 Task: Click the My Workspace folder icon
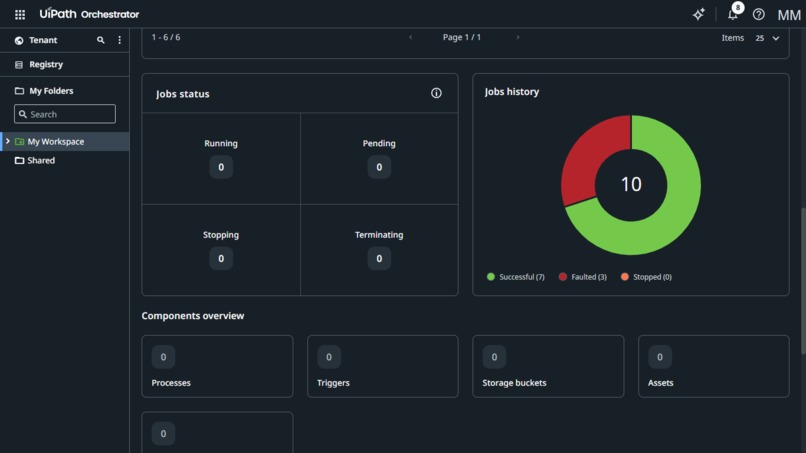pyautogui.click(x=20, y=141)
